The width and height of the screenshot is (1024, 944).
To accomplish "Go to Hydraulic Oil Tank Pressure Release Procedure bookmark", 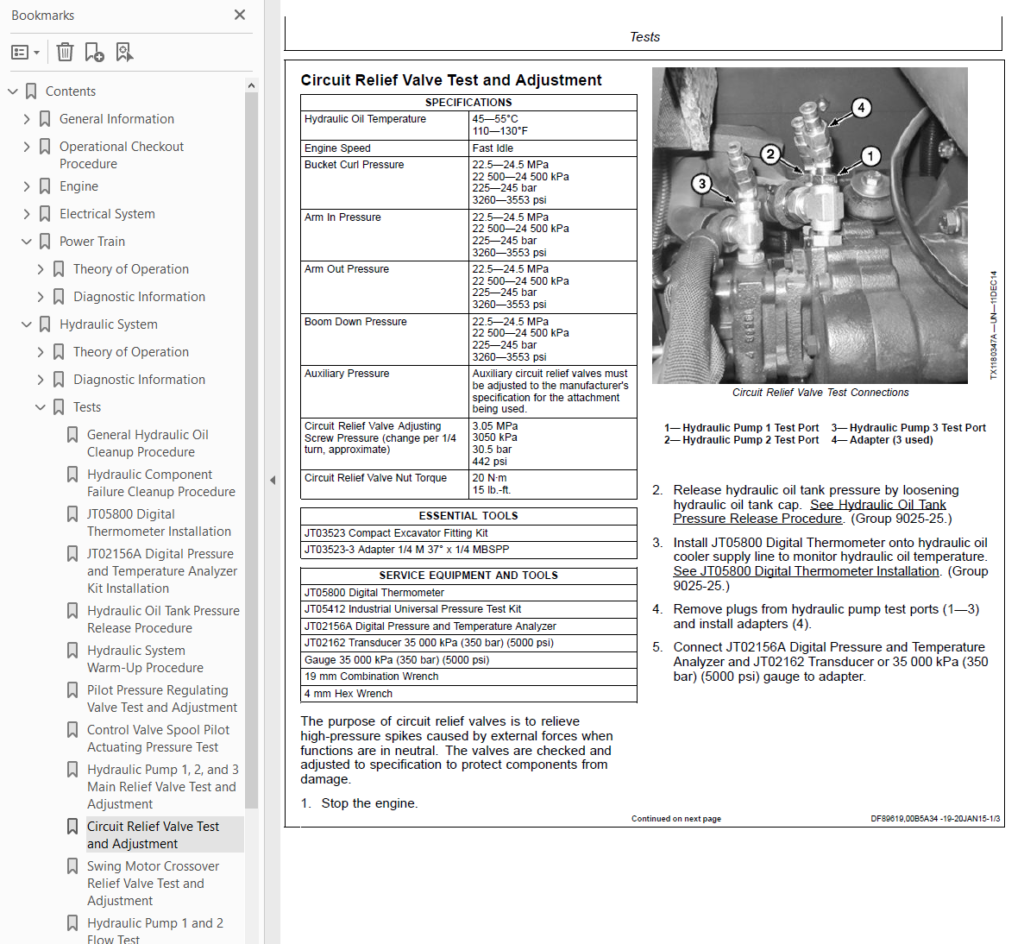I will point(163,620).
